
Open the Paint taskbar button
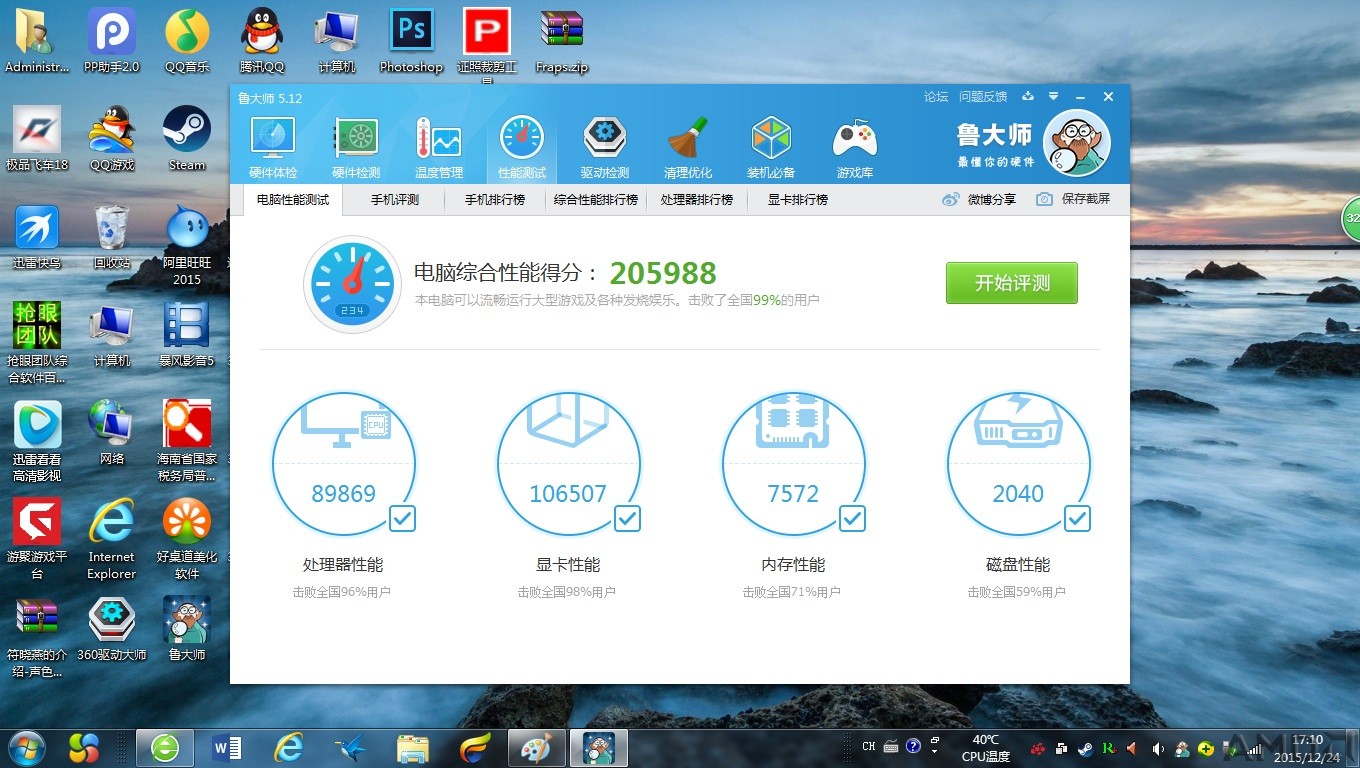537,747
